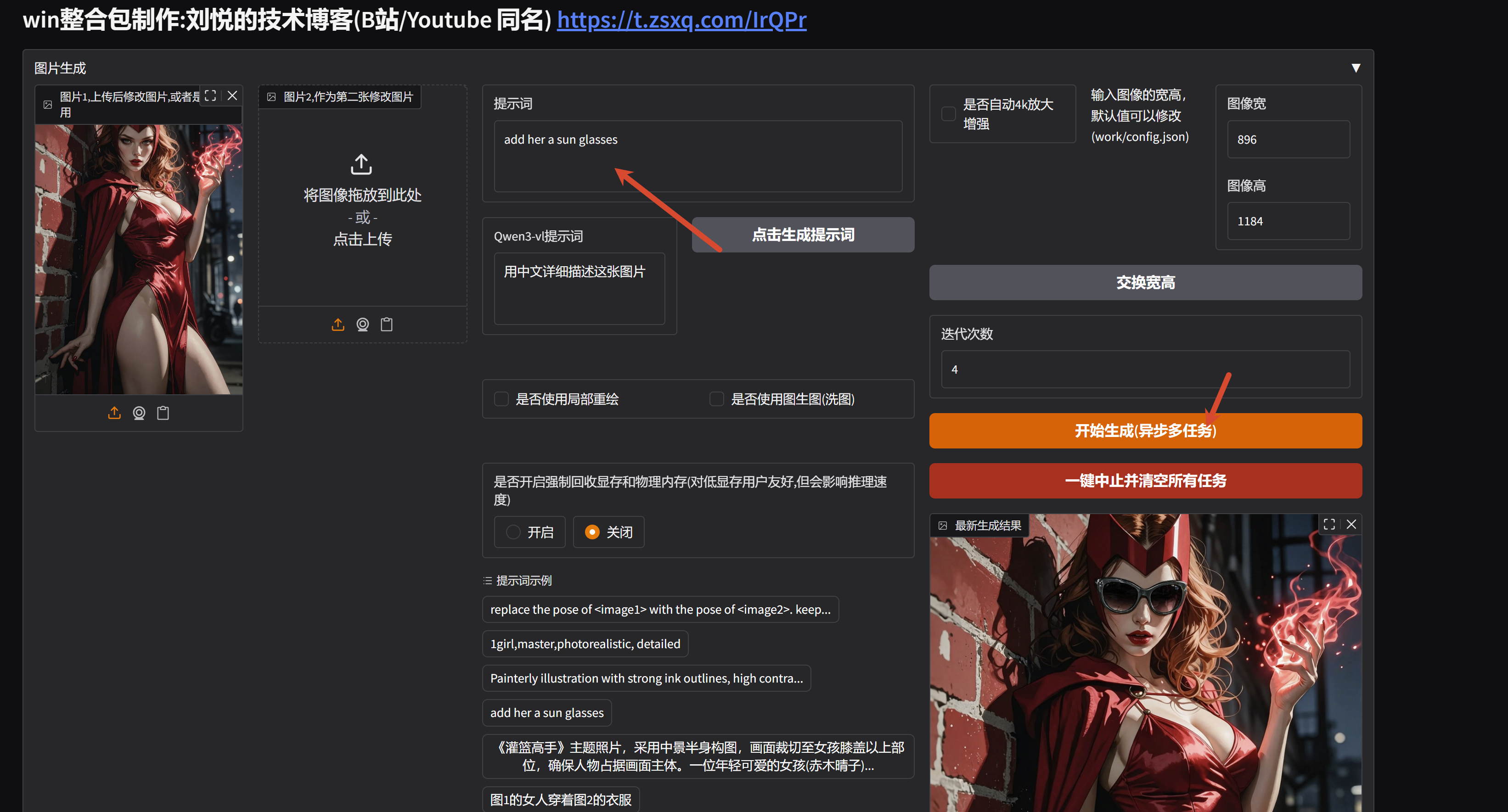The image size is (1508, 812).
Task: Click upload icon below image 1
Action: 114,413
